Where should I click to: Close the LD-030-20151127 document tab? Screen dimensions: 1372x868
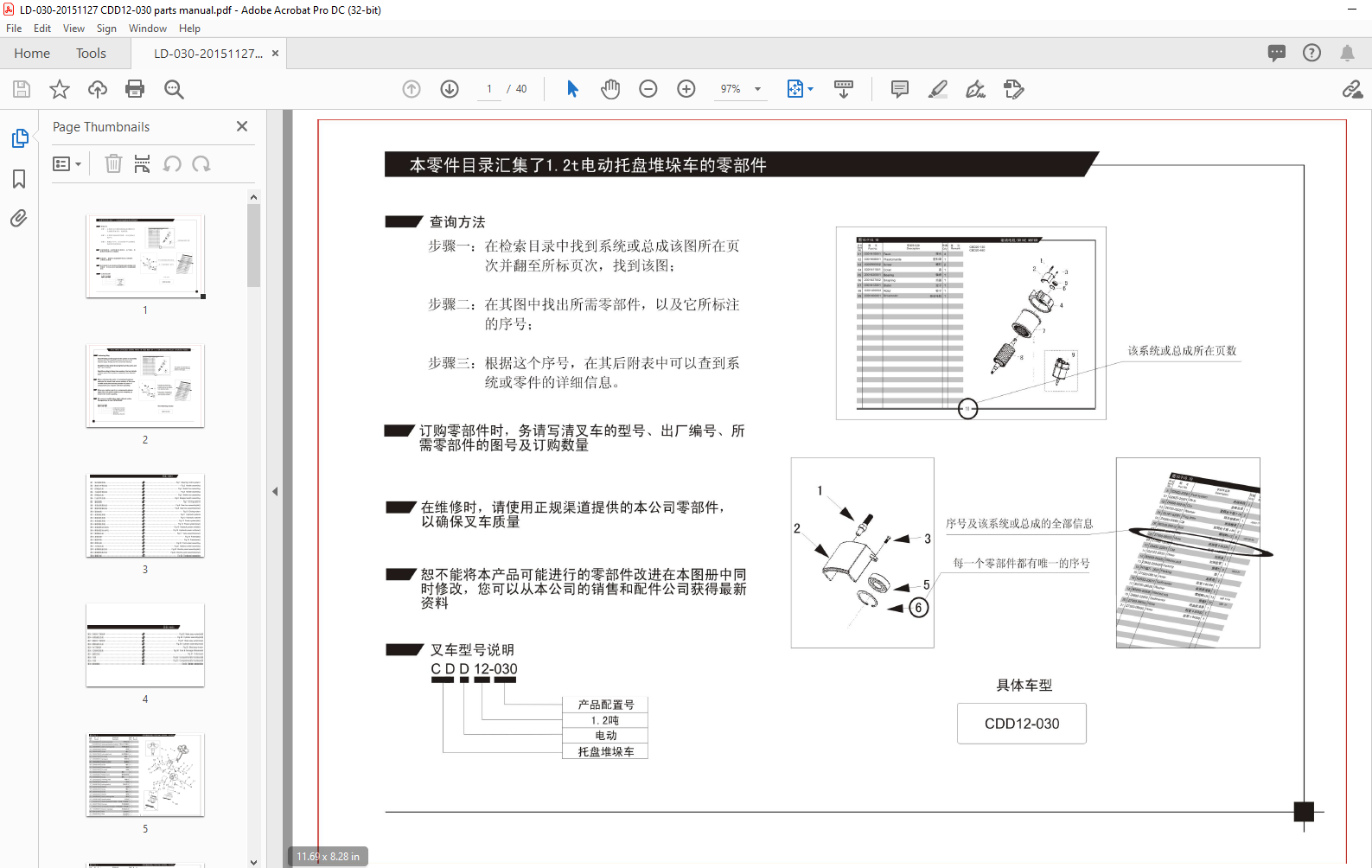(275, 53)
